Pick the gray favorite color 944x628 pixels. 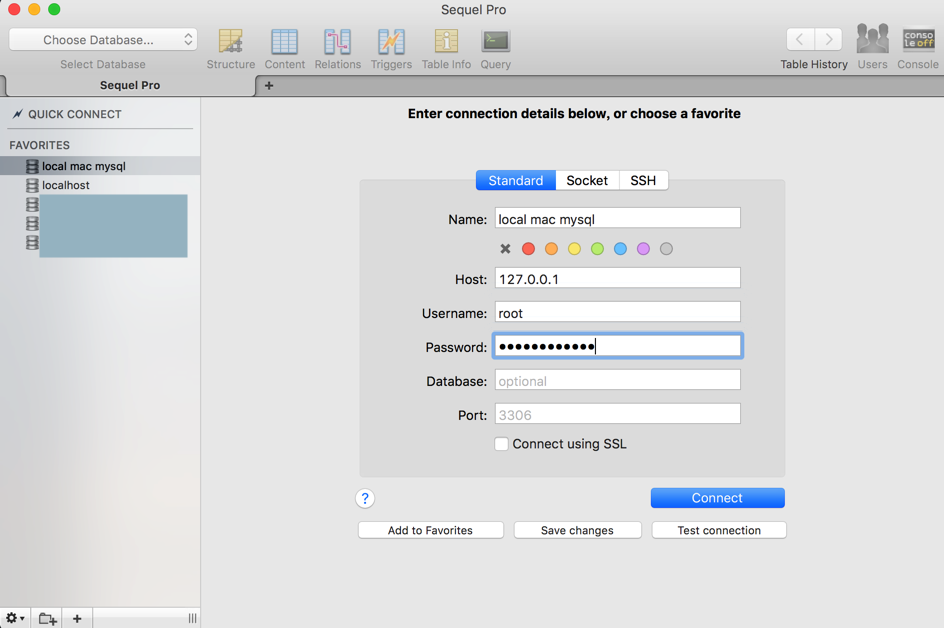(x=666, y=249)
